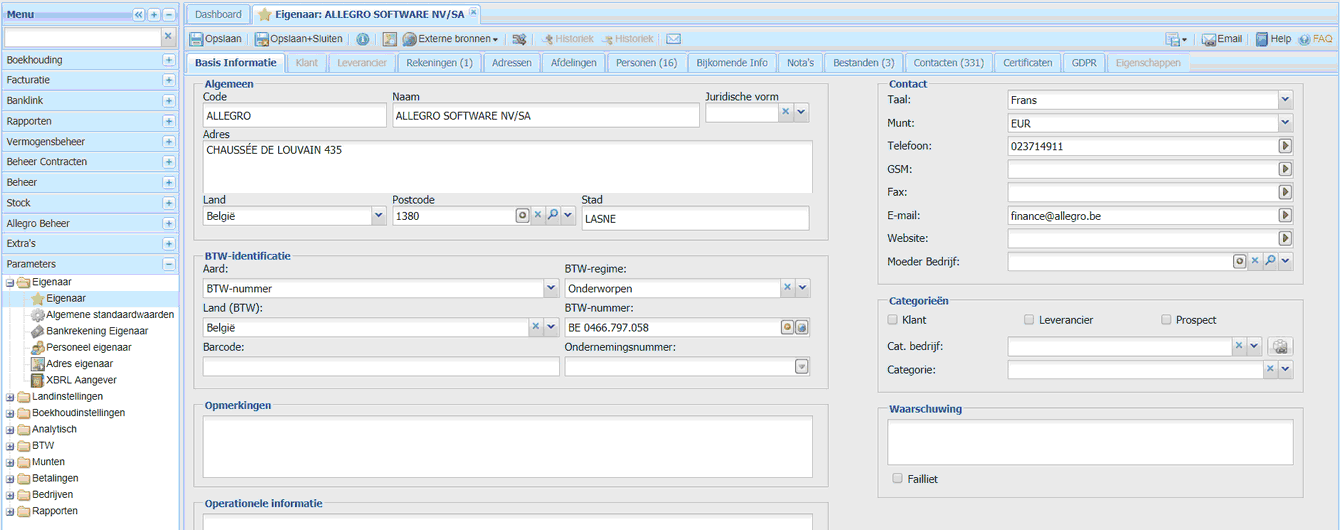This screenshot has height=530, width=1340.
Task: Expand the Rapporten accordion section
Action: coord(169,121)
